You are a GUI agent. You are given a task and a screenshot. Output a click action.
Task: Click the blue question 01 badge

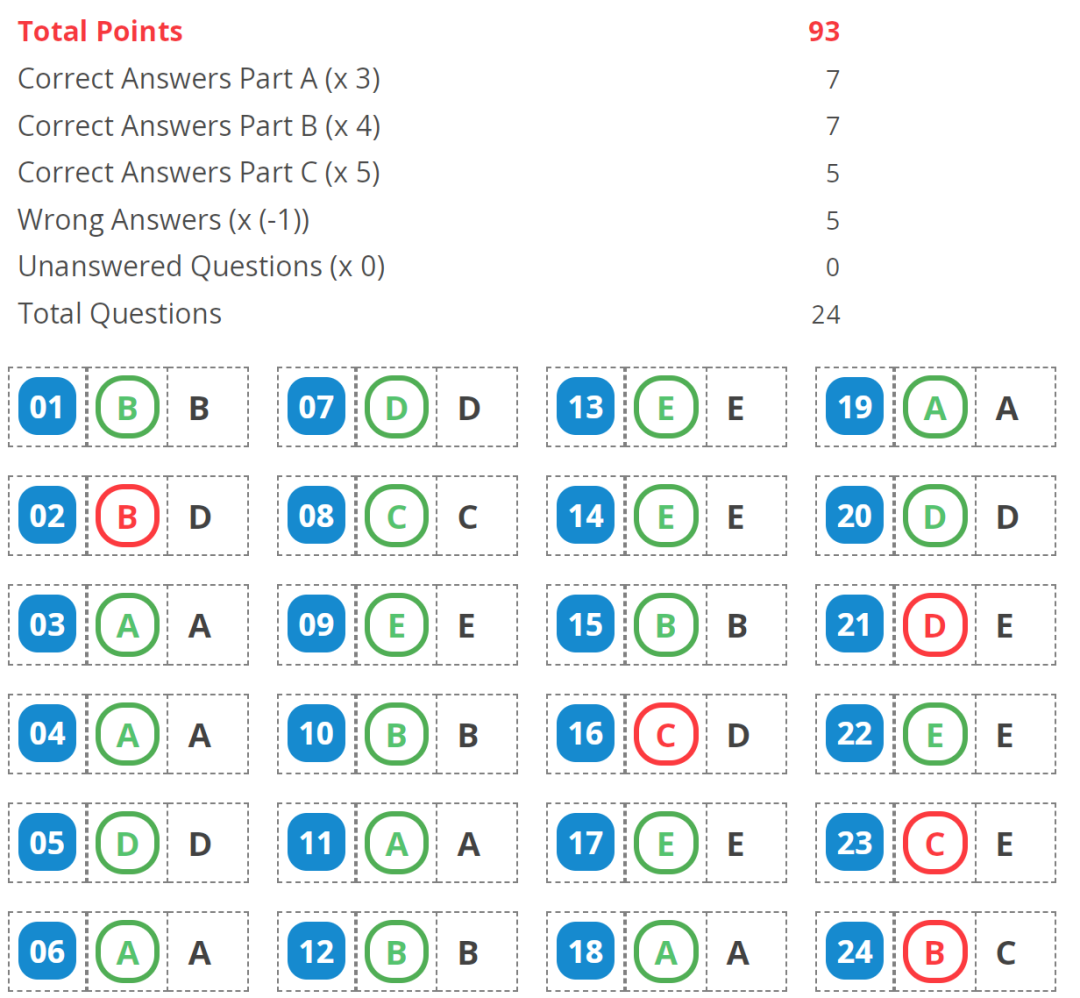tap(47, 407)
